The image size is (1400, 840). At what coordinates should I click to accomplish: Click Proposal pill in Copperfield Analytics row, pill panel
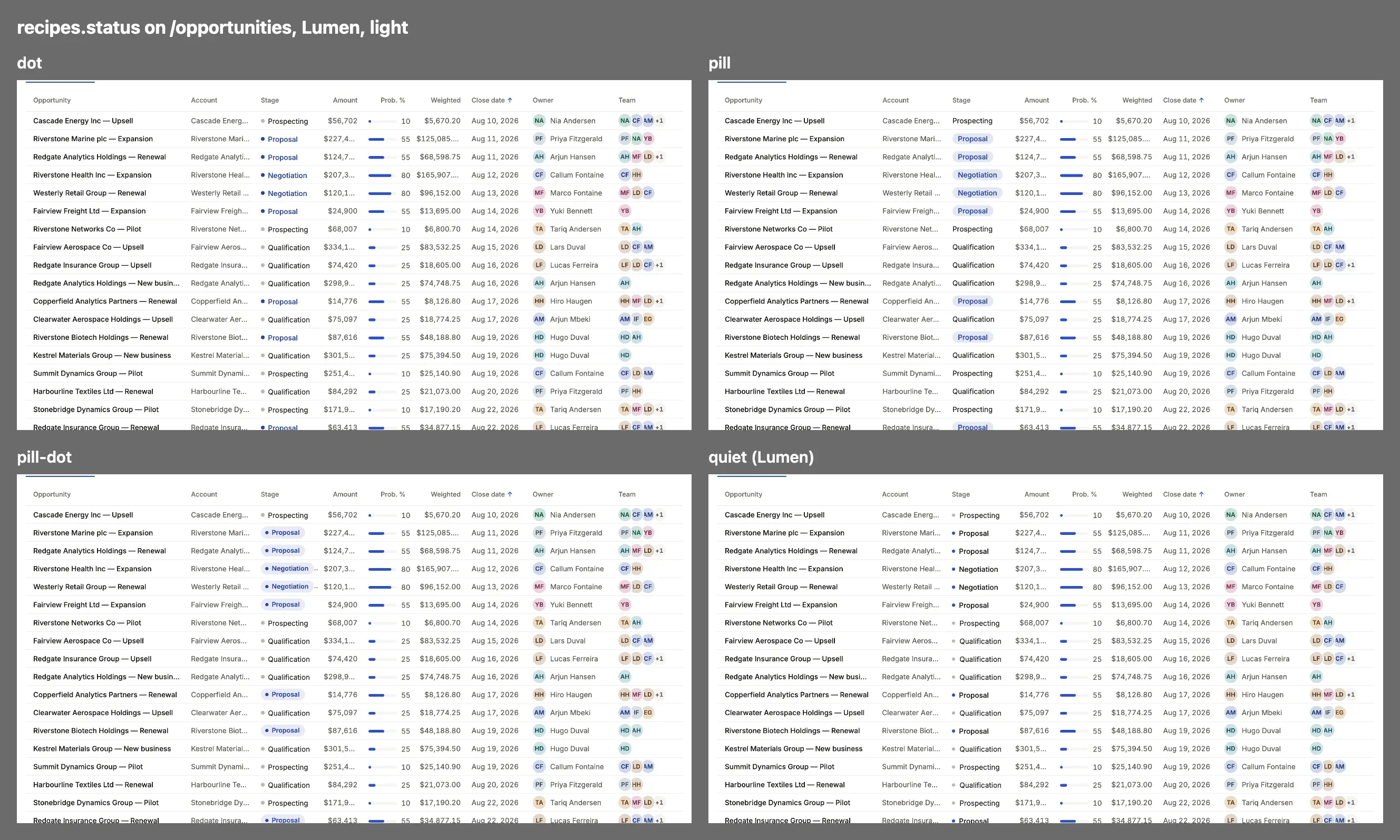(973, 301)
